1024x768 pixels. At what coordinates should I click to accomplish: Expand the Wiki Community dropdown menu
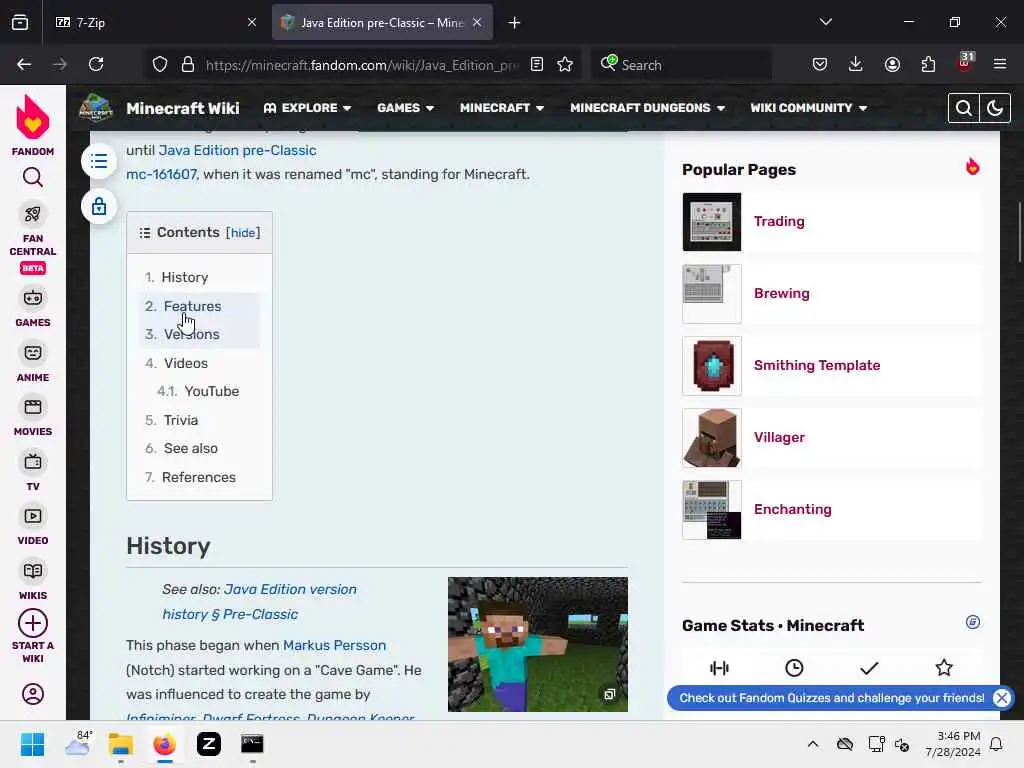(x=808, y=108)
